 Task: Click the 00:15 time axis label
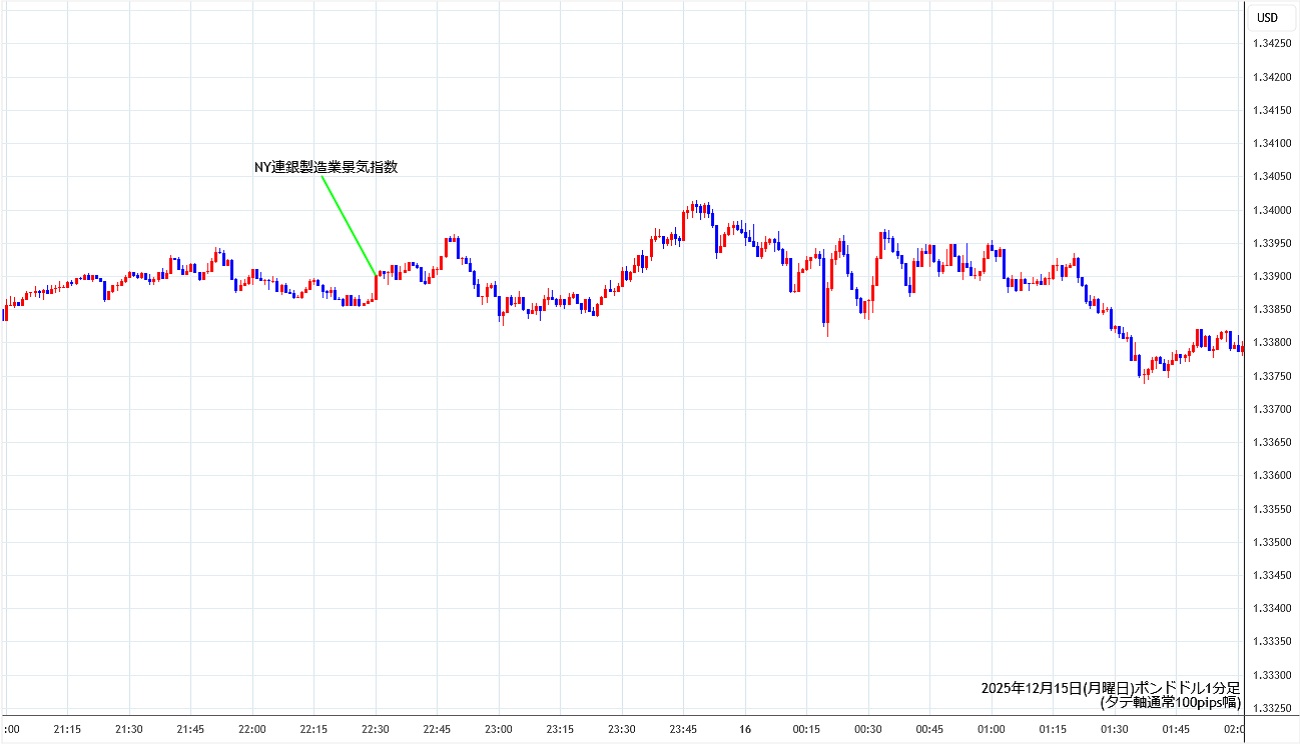point(806,730)
